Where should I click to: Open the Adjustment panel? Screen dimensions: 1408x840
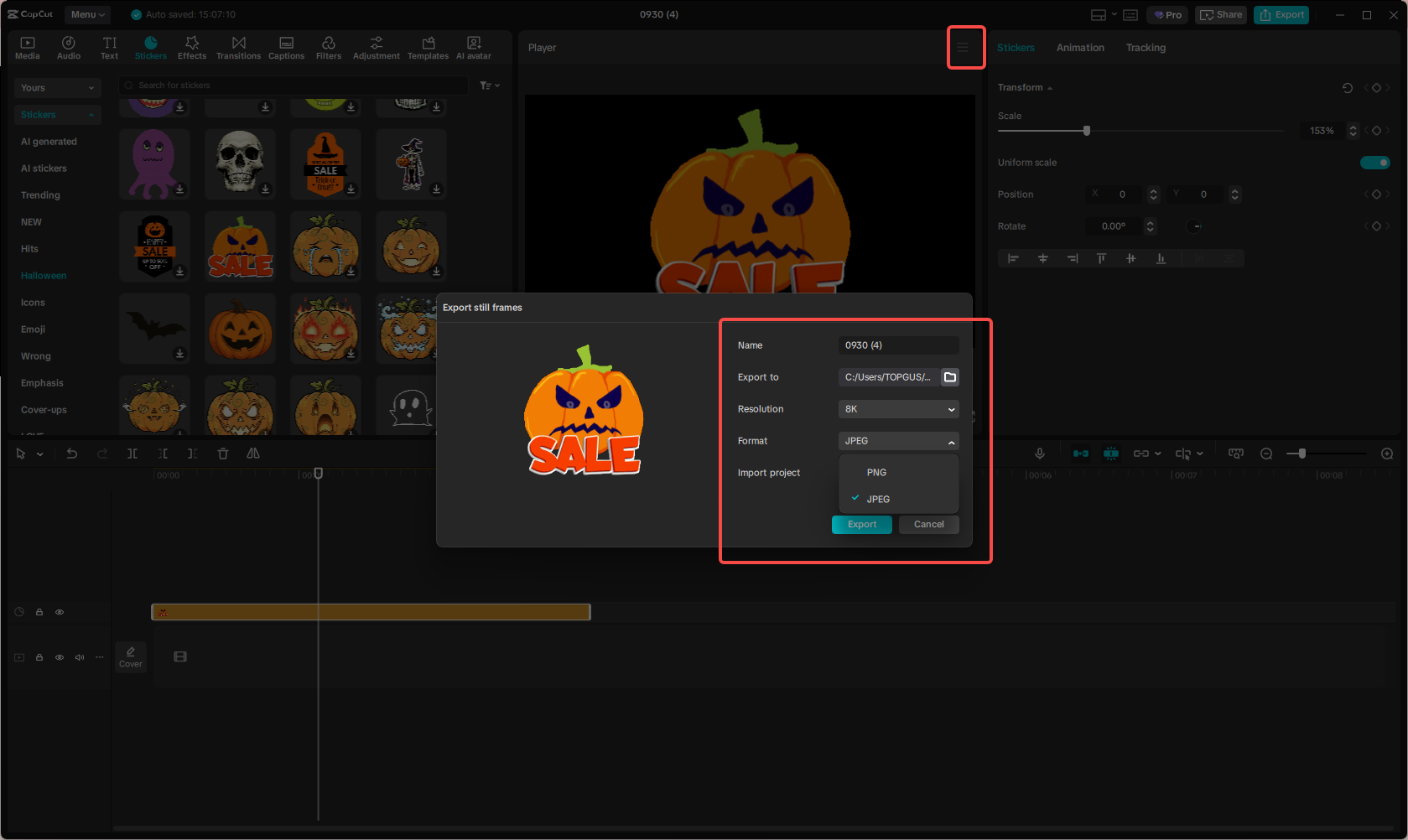click(377, 48)
